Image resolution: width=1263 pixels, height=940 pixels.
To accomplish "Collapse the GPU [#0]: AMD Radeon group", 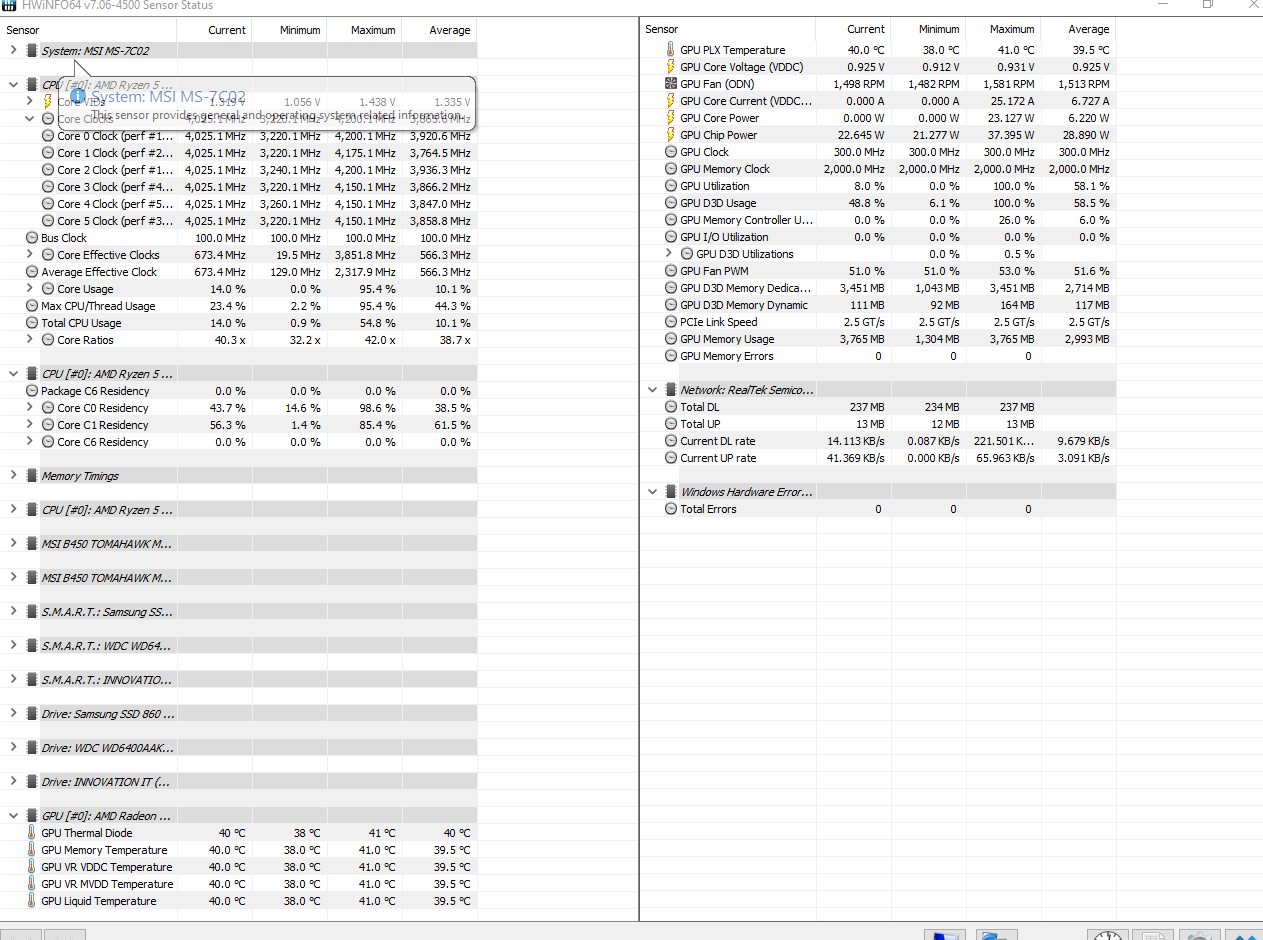I will (x=13, y=816).
